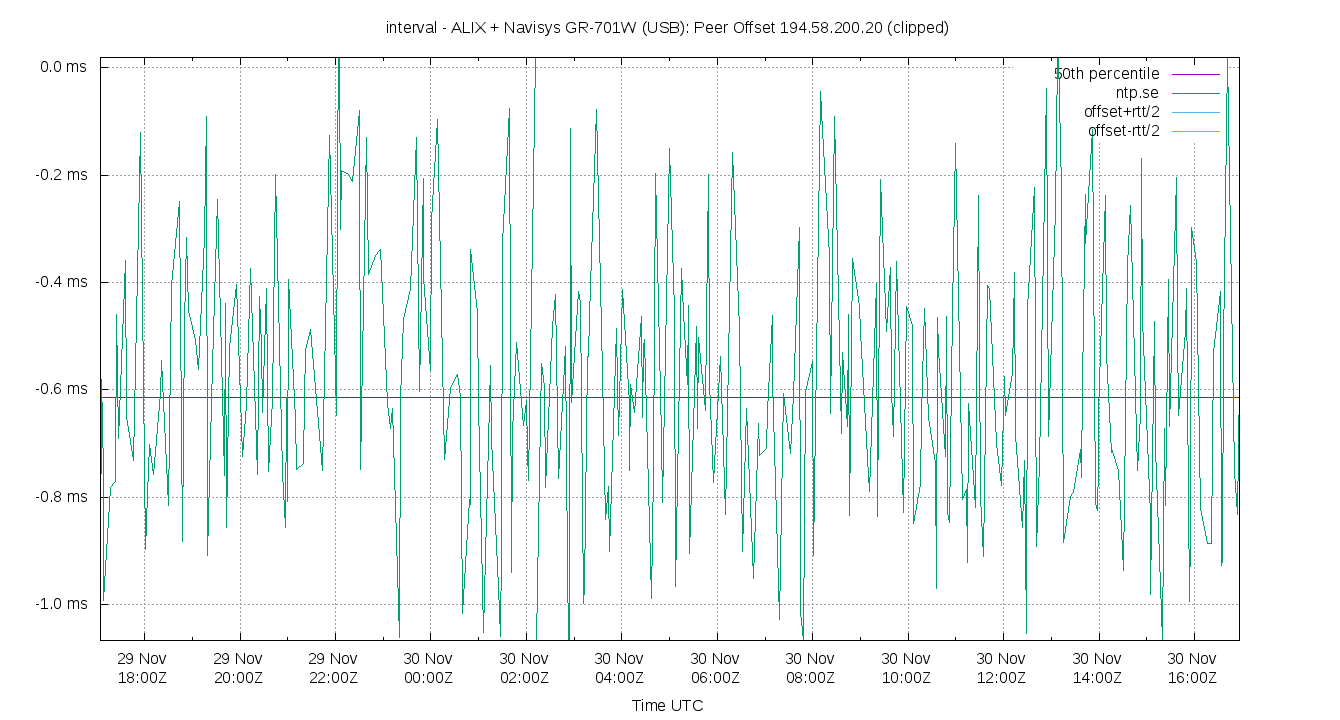Click the line sample beside 'ntp.se' in the legend

pyautogui.click(x=1194, y=93)
